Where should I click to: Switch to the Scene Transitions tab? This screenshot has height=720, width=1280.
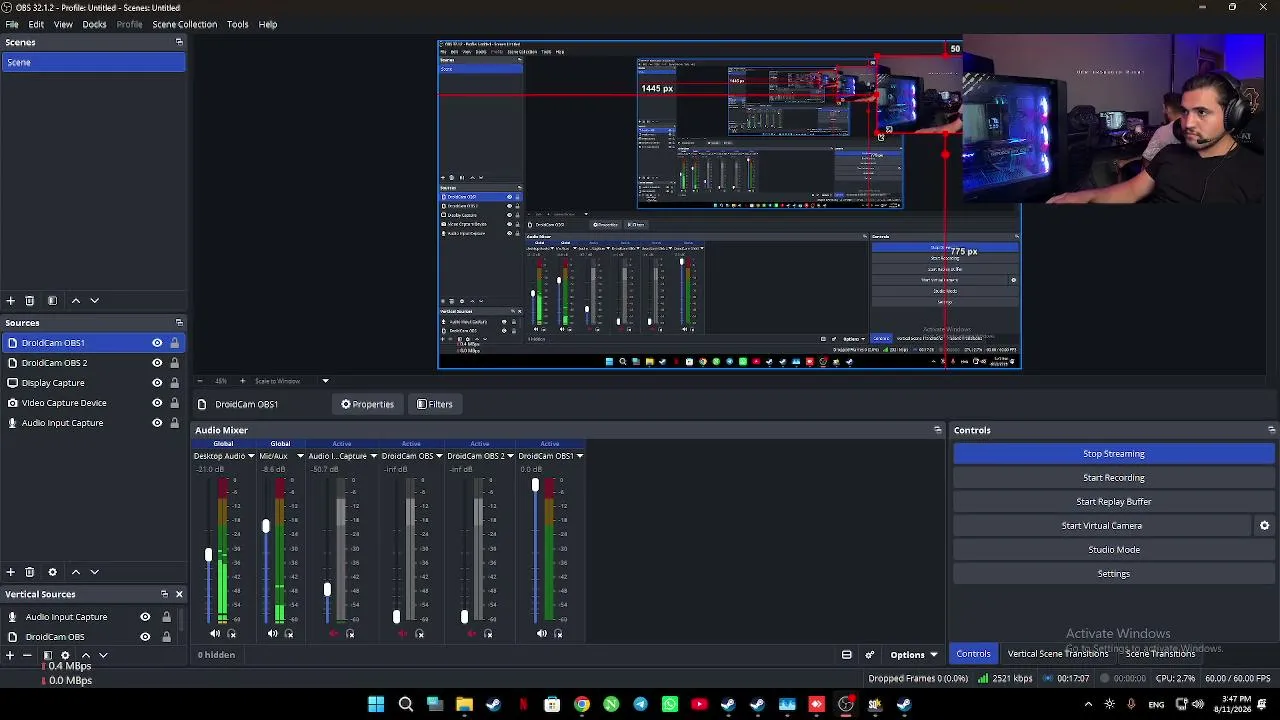click(x=1160, y=654)
